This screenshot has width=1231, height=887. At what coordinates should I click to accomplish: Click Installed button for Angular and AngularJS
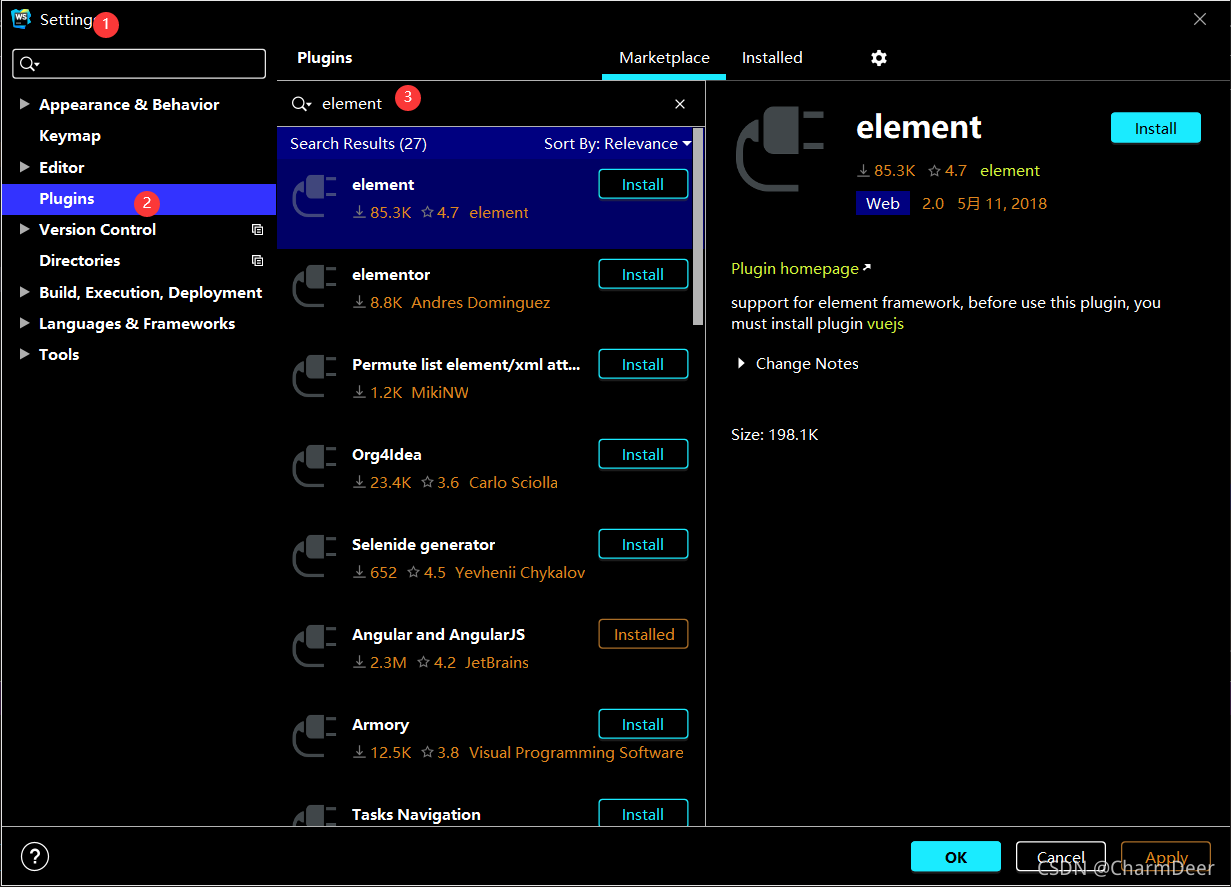(643, 634)
